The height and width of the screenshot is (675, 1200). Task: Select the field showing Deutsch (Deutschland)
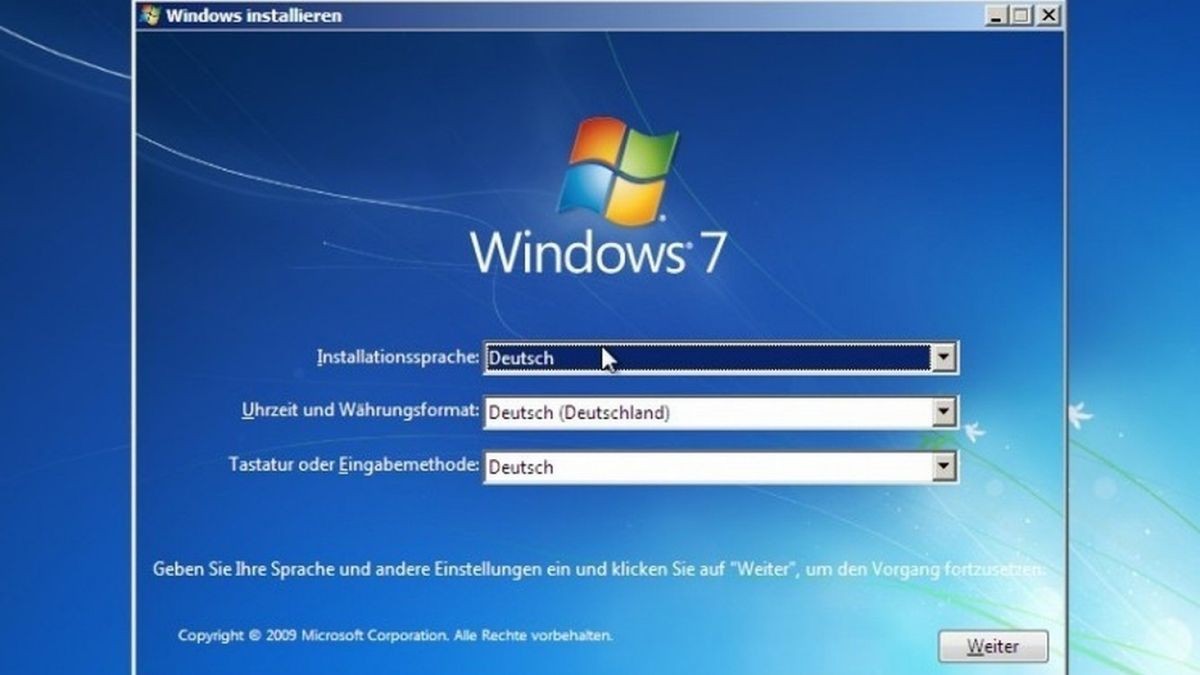pyautogui.click(x=700, y=412)
